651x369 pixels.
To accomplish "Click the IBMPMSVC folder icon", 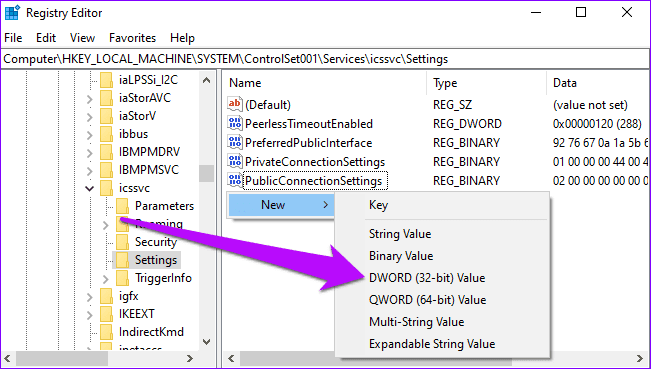I will 106,170.
